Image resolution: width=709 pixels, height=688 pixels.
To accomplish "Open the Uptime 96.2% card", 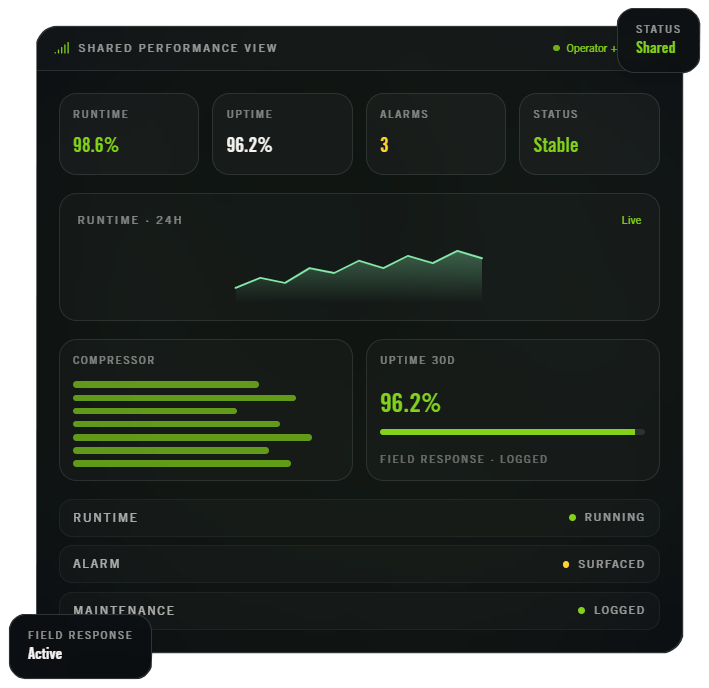I will tap(282, 134).
